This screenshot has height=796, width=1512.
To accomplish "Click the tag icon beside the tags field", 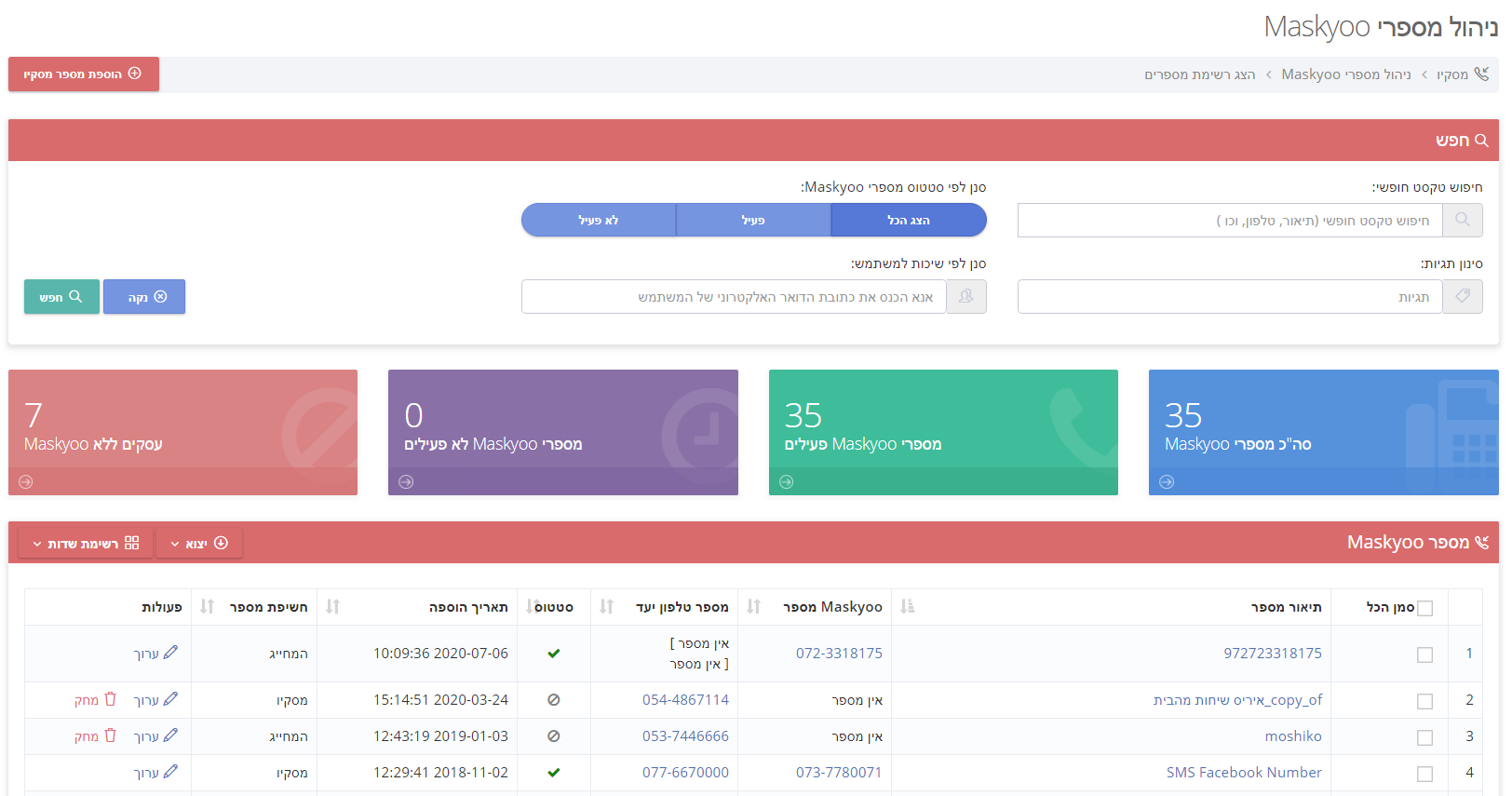I will point(1463,297).
